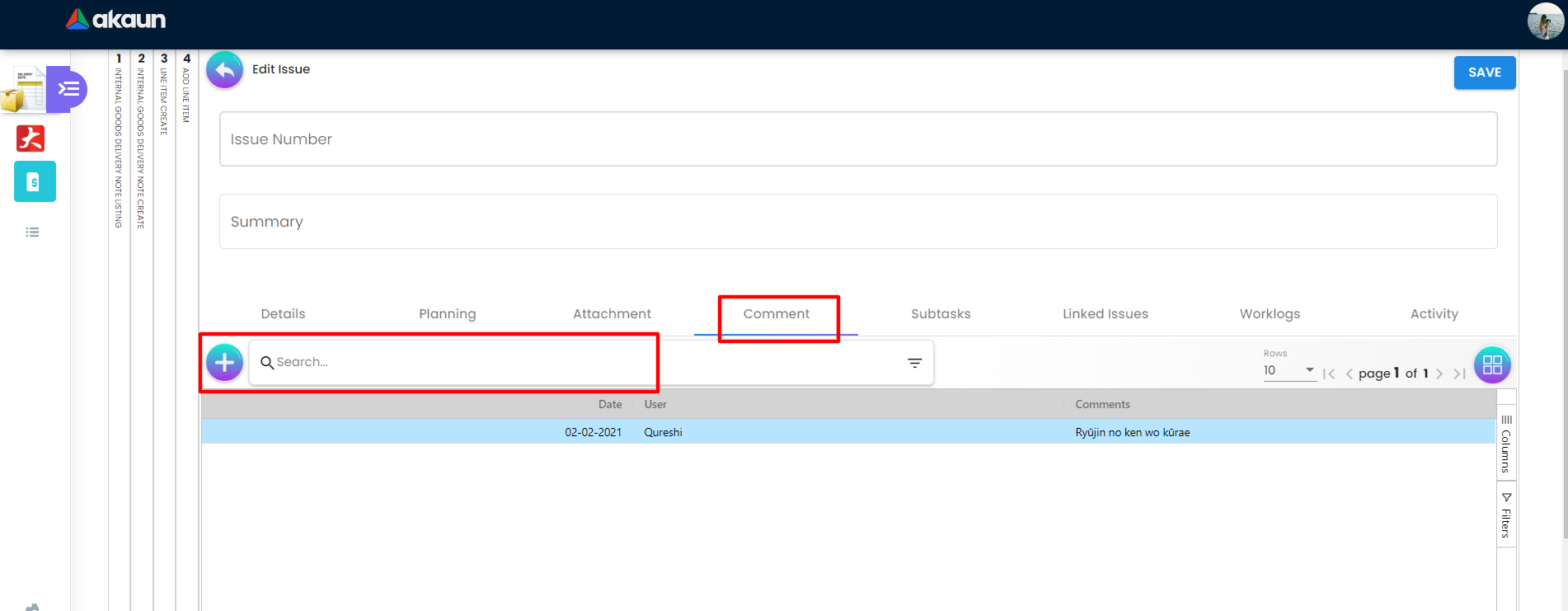This screenshot has width=1568, height=611.
Task: Open the Filters side panel
Action: (1506, 515)
